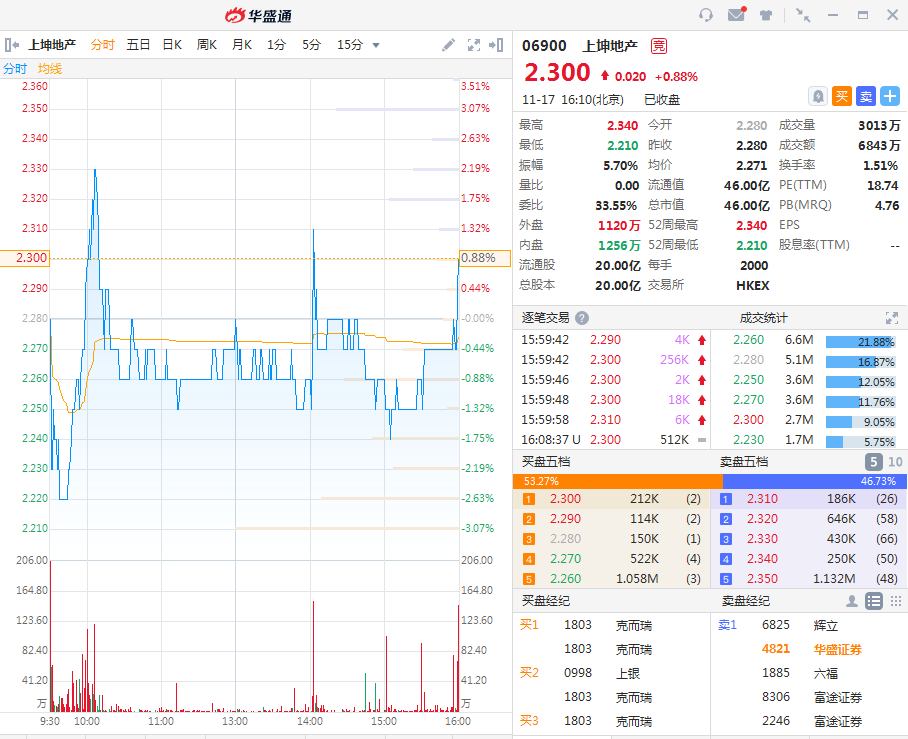Collapse the left panel icon beside 上坤地产
908x739 pixels.
[12, 45]
